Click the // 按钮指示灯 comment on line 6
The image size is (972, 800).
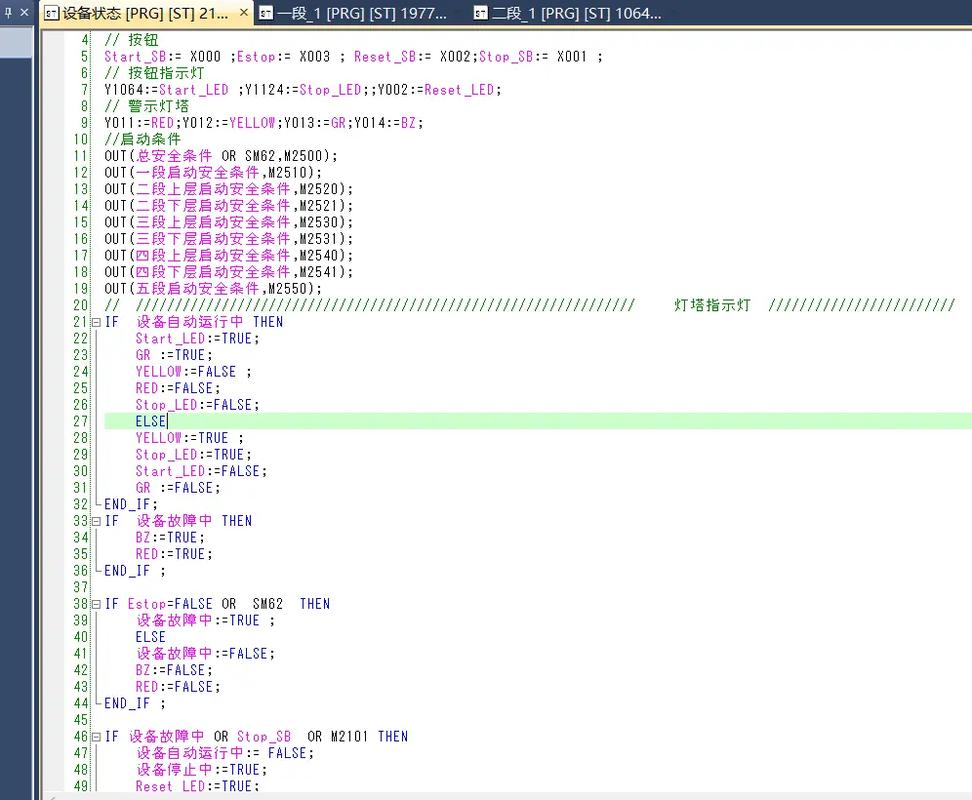coord(154,73)
